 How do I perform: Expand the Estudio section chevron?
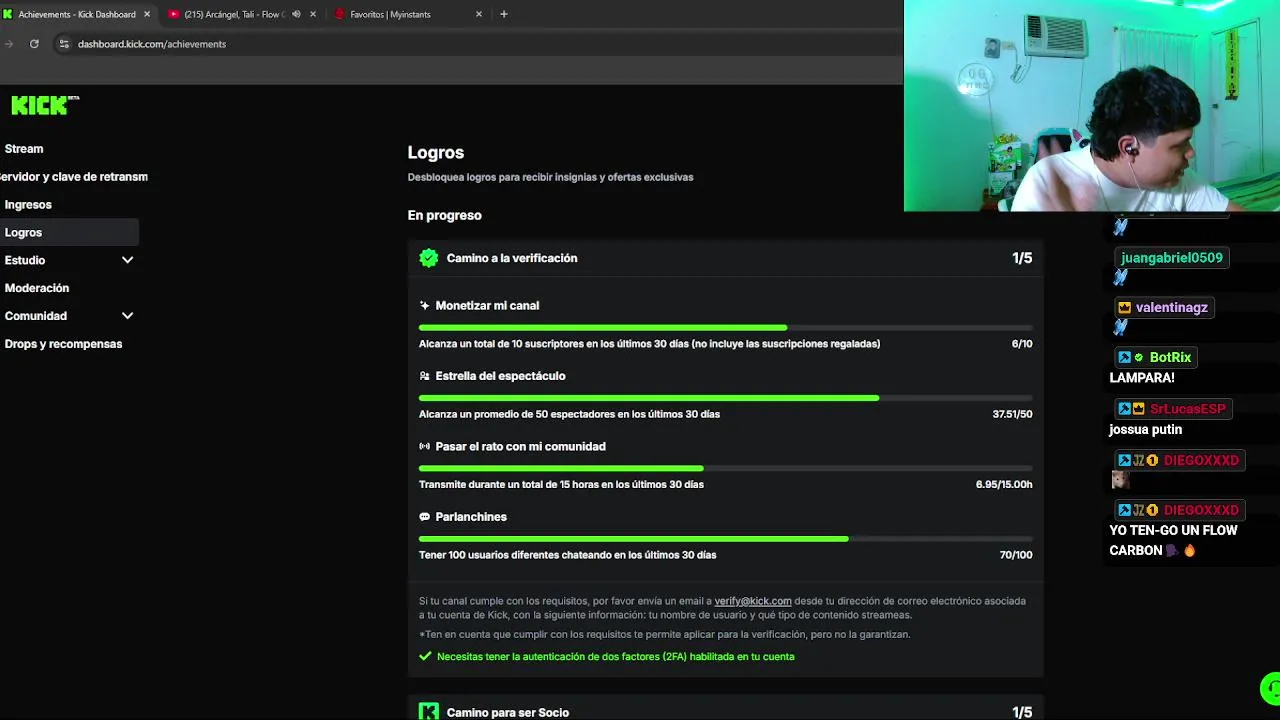tap(127, 260)
